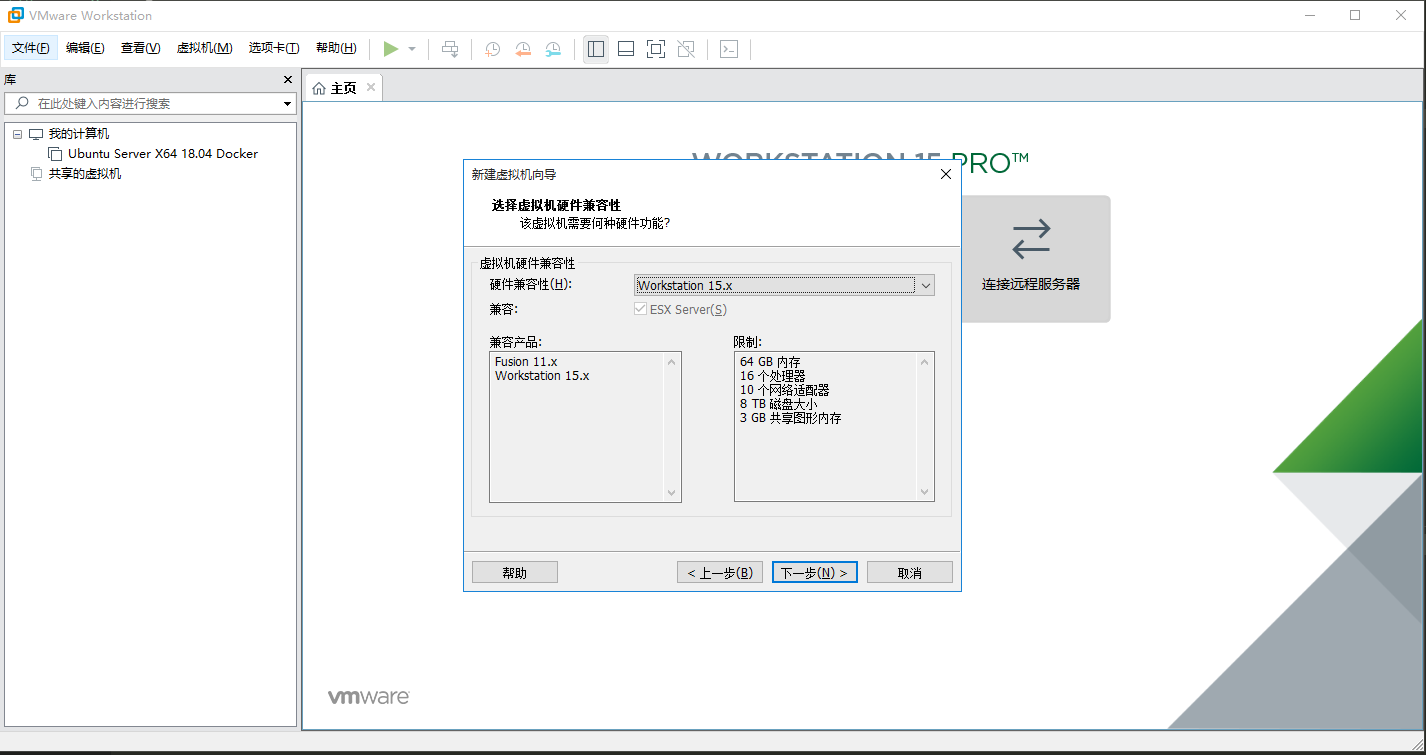The height and width of the screenshot is (755, 1426).
Task: Click 16 个处理器 in the limits list
Action: pos(772,376)
